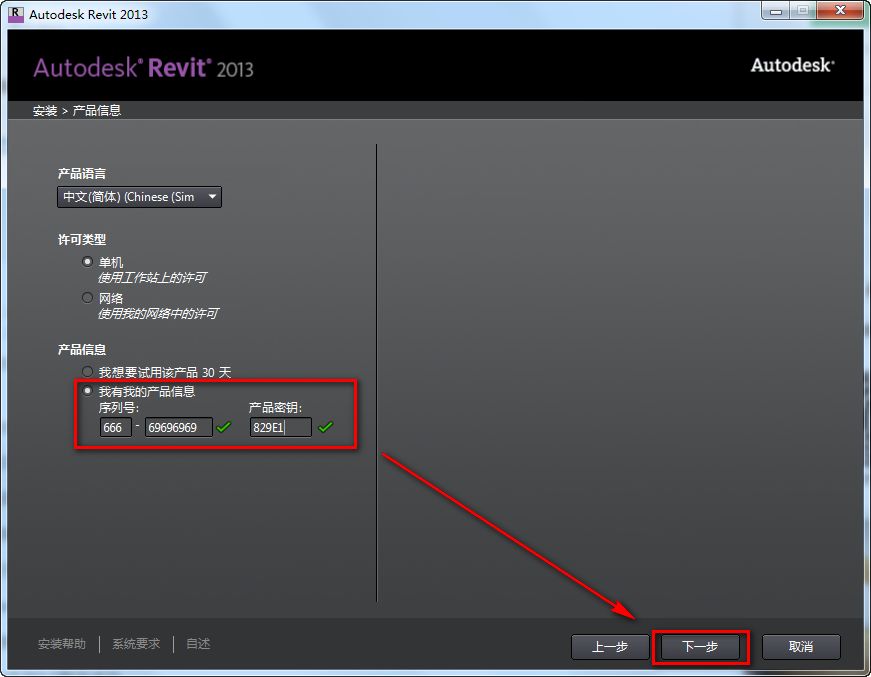
Task: Click the 上一步 back button
Action: pos(610,647)
